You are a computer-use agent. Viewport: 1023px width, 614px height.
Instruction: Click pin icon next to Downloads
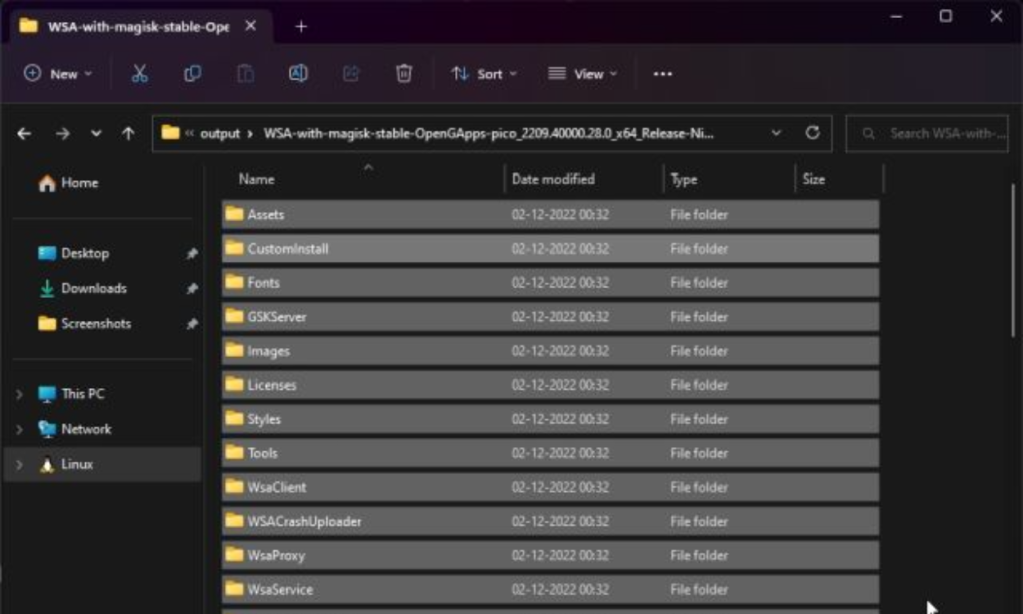click(x=192, y=288)
